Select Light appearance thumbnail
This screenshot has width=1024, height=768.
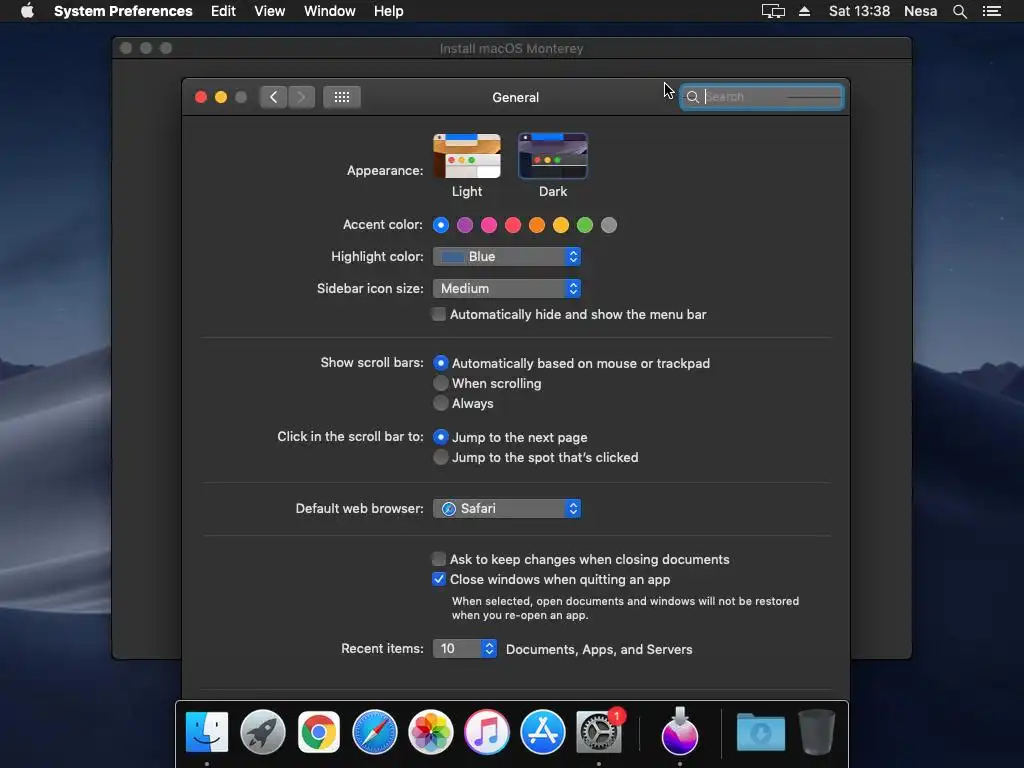pyautogui.click(x=467, y=156)
